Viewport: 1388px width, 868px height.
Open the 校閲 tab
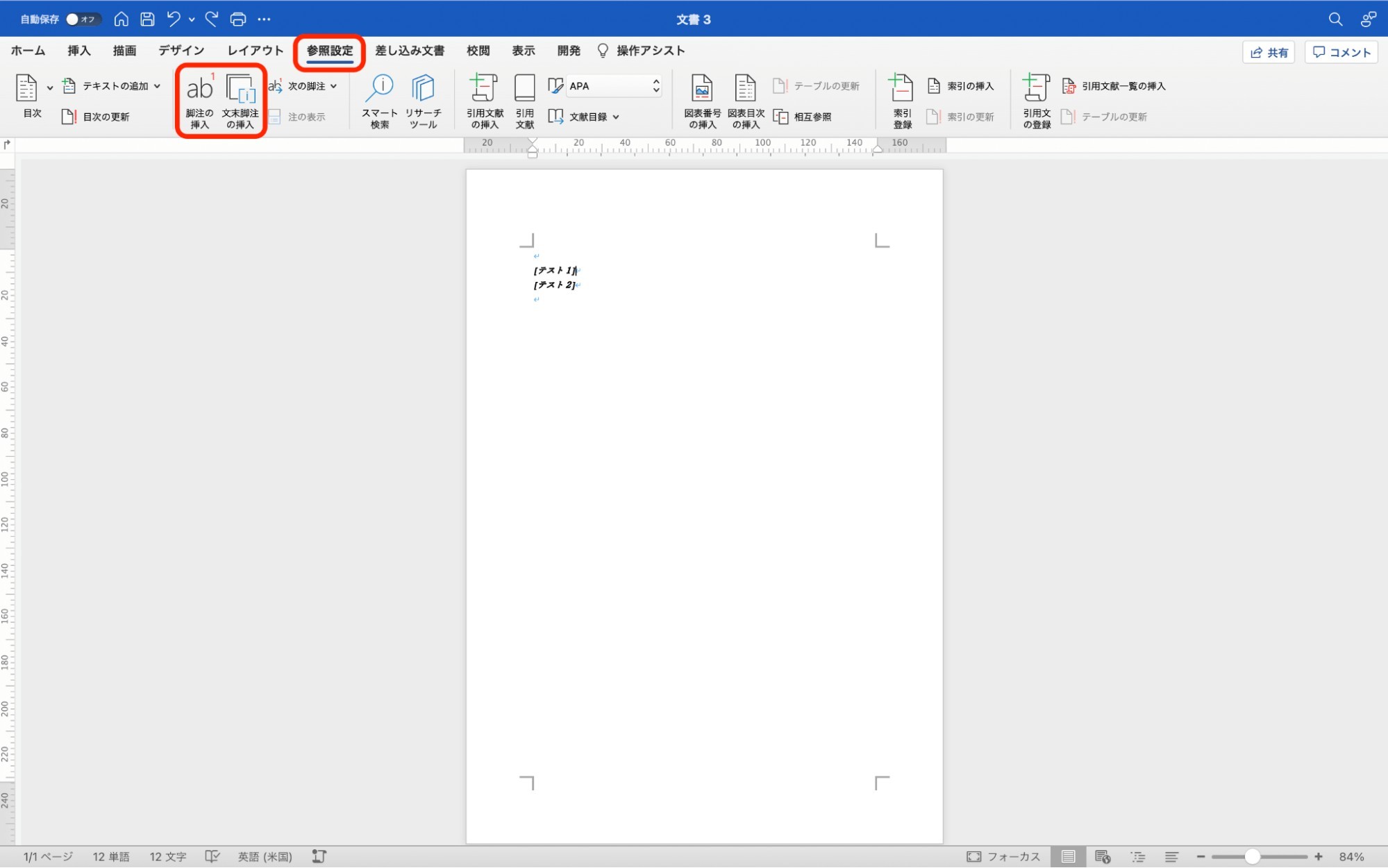(478, 51)
